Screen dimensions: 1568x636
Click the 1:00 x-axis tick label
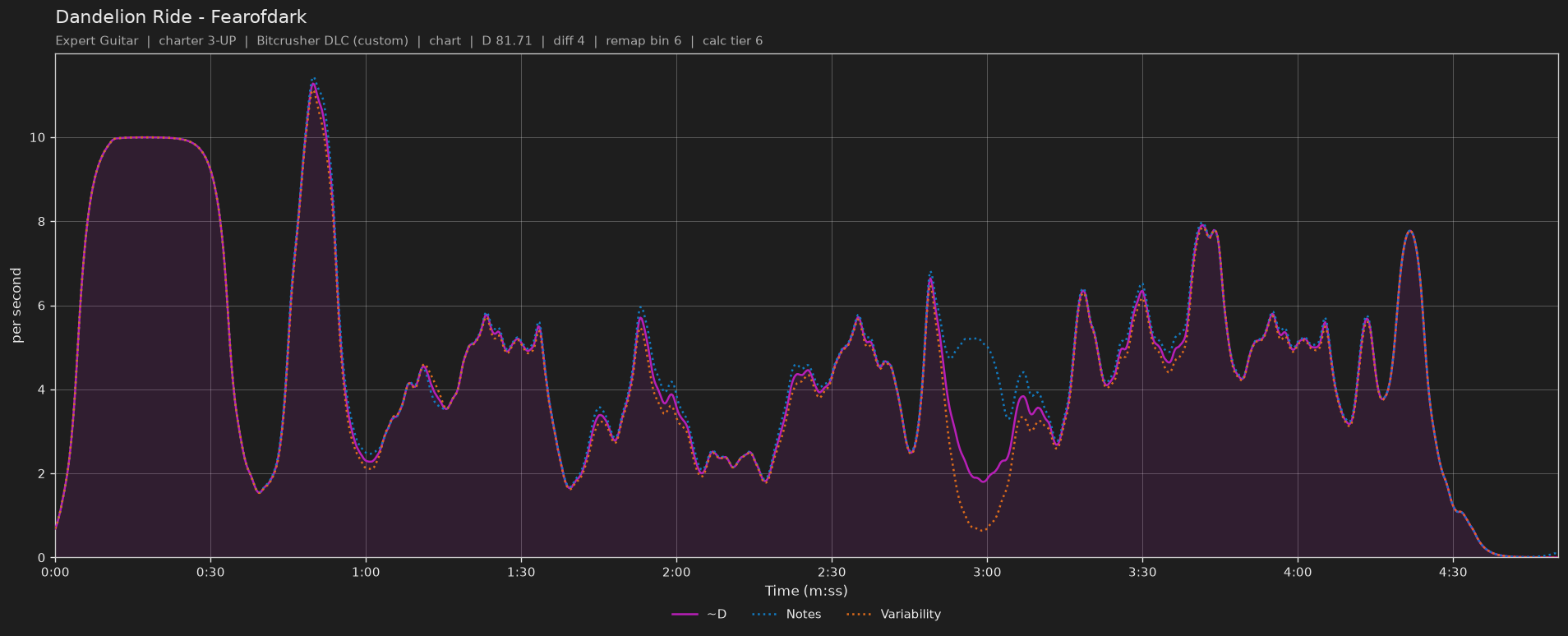point(366,572)
